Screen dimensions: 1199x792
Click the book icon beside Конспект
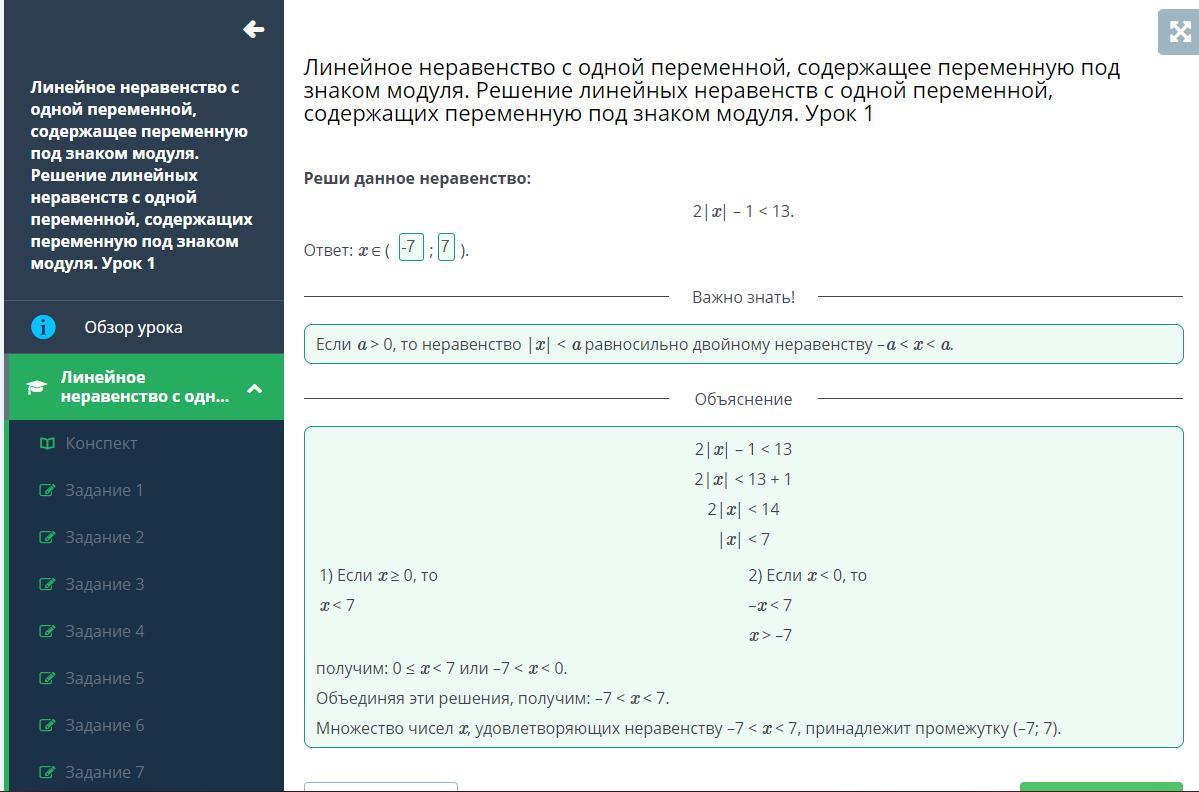[x=47, y=443]
